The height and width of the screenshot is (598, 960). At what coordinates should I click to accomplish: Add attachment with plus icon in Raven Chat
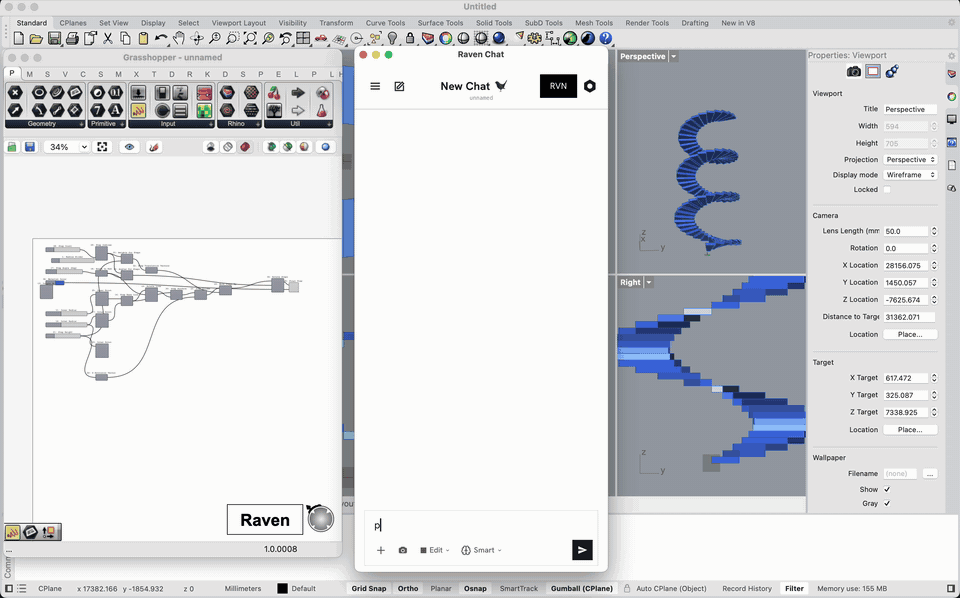click(381, 550)
